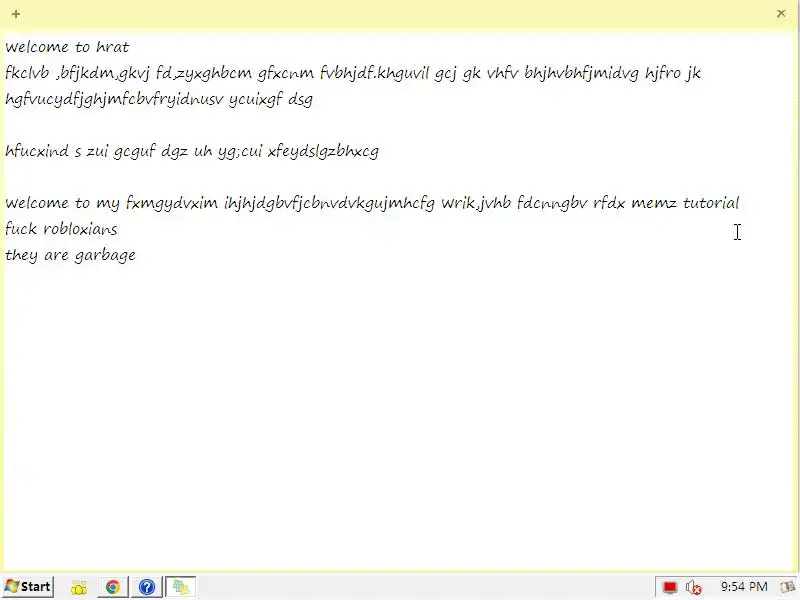Viewport: 800px width, 600px height.
Task: Click the word 'ihjhjdgbvfjcbnvdvkgujmhcfg'
Action: click(x=330, y=204)
